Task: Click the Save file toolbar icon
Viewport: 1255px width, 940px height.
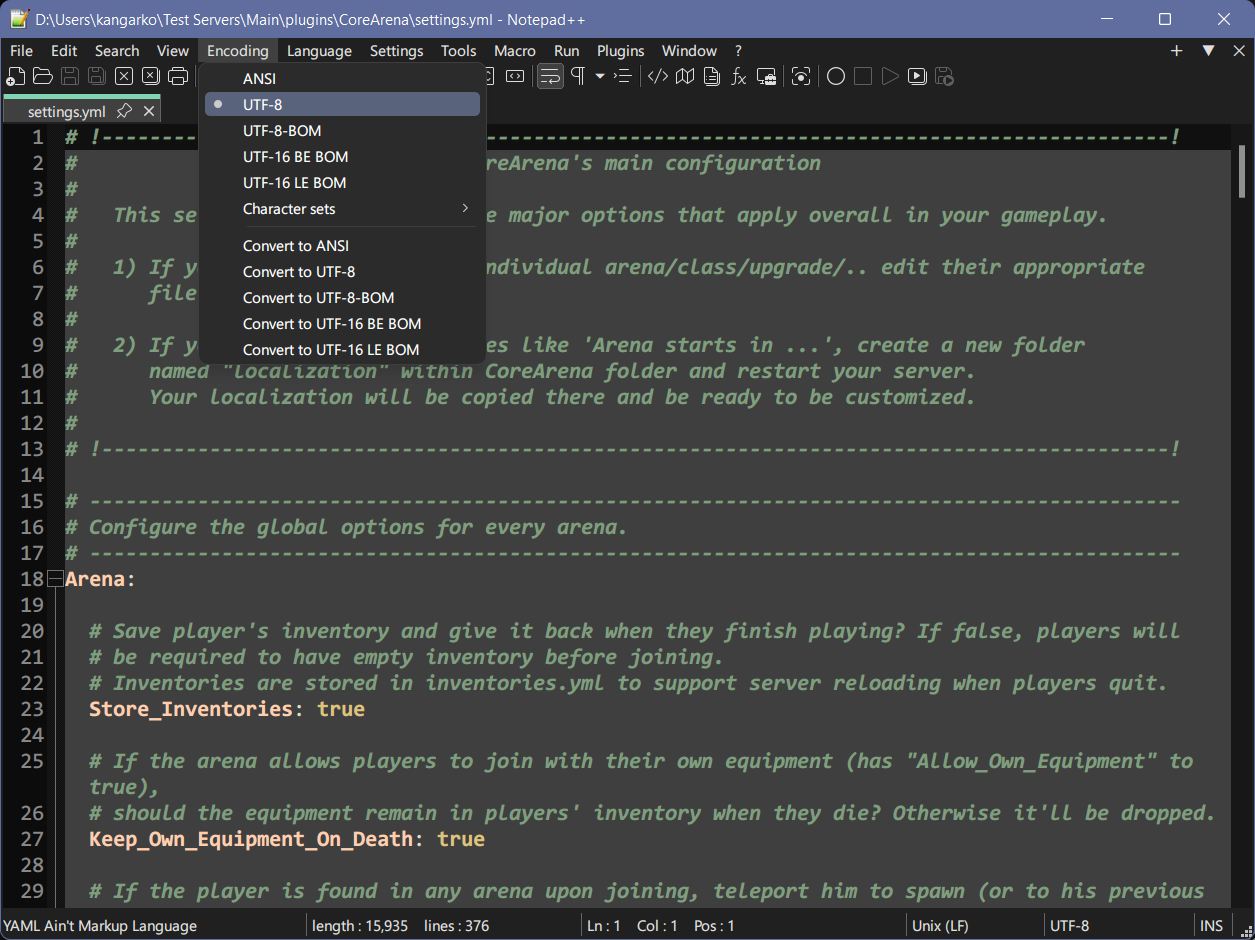Action: coord(70,76)
